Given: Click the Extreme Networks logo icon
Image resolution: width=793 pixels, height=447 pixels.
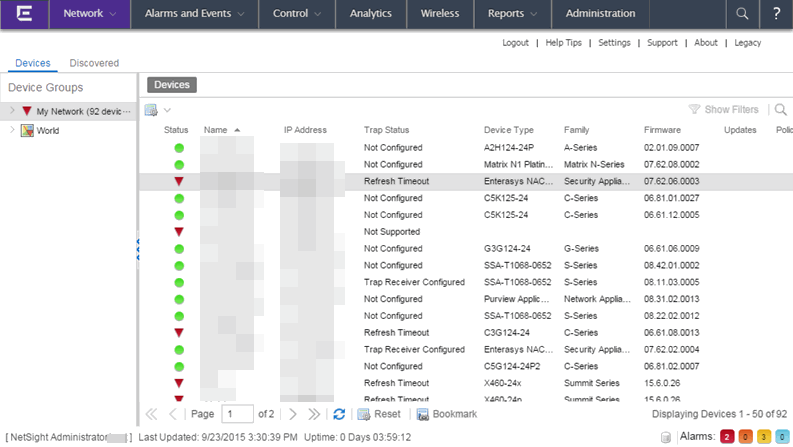Looking at the screenshot, I should point(24,14).
